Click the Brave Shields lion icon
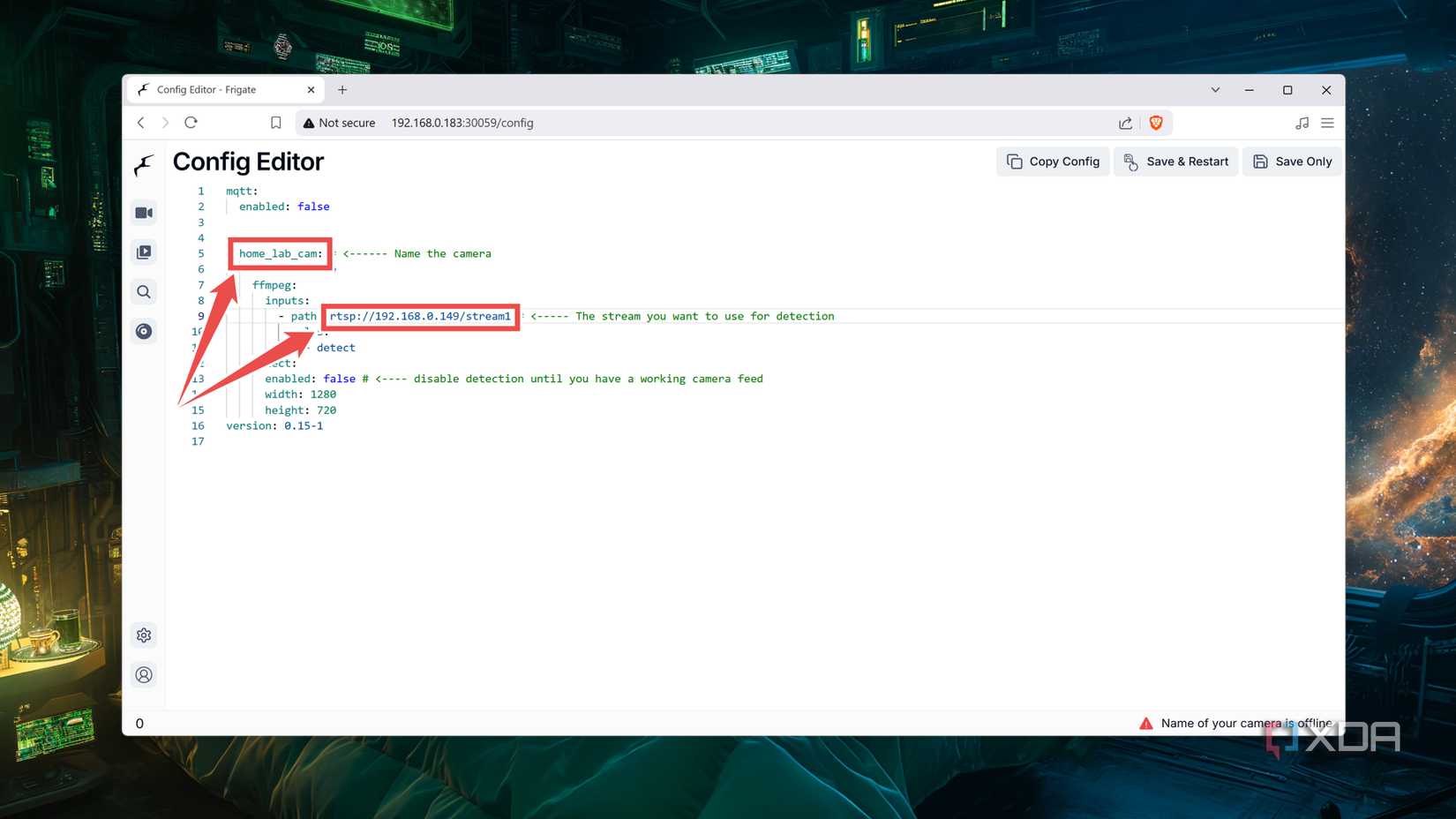The height and width of the screenshot is (819, 1456). (x=1156, y=123)
